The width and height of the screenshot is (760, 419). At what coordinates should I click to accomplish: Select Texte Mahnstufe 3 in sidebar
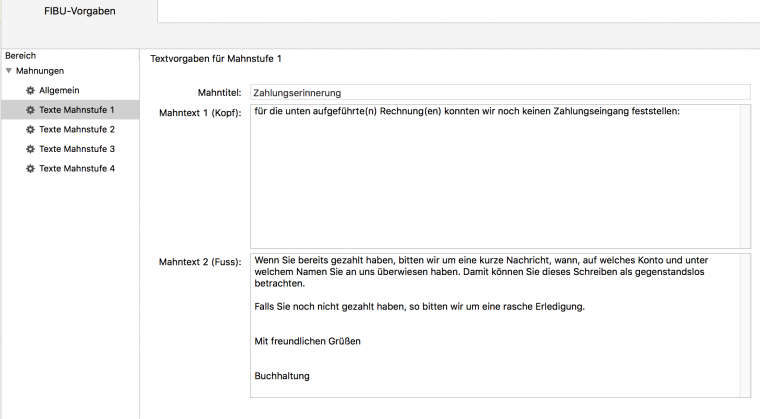coord(70,149)
